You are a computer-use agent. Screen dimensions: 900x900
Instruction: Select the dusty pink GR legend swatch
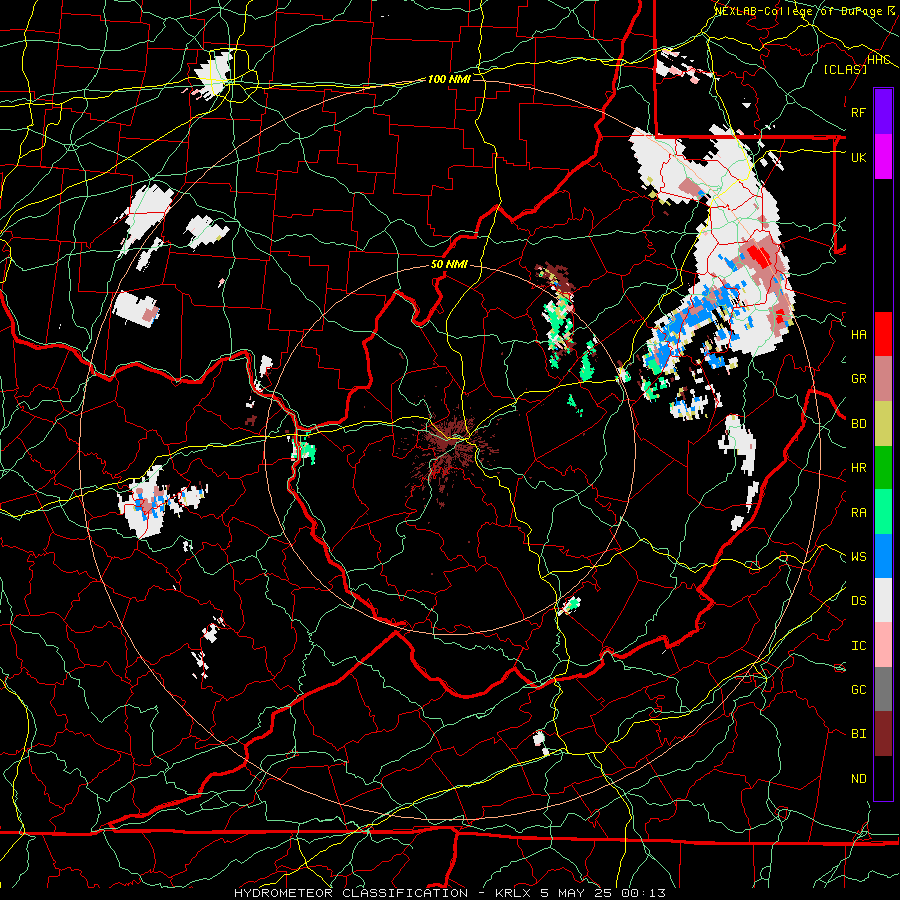pos(883,379)
